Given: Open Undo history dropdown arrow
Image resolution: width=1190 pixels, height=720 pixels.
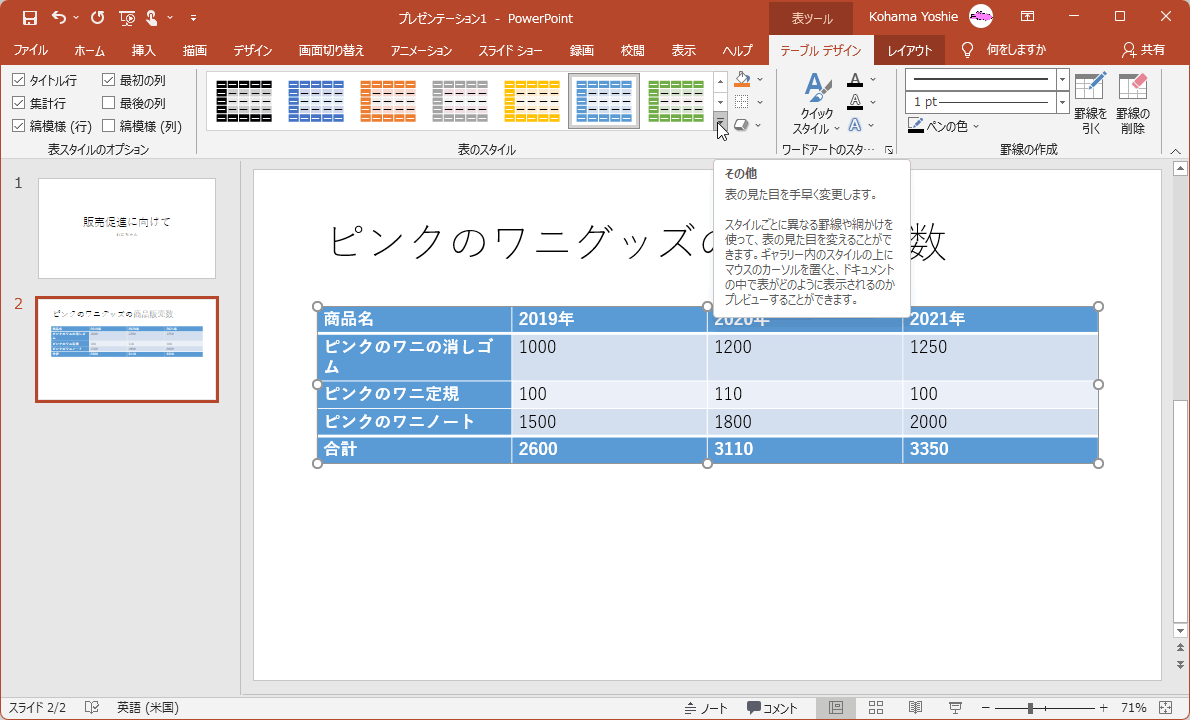Looking at the screenshot, I should point(76,17).
